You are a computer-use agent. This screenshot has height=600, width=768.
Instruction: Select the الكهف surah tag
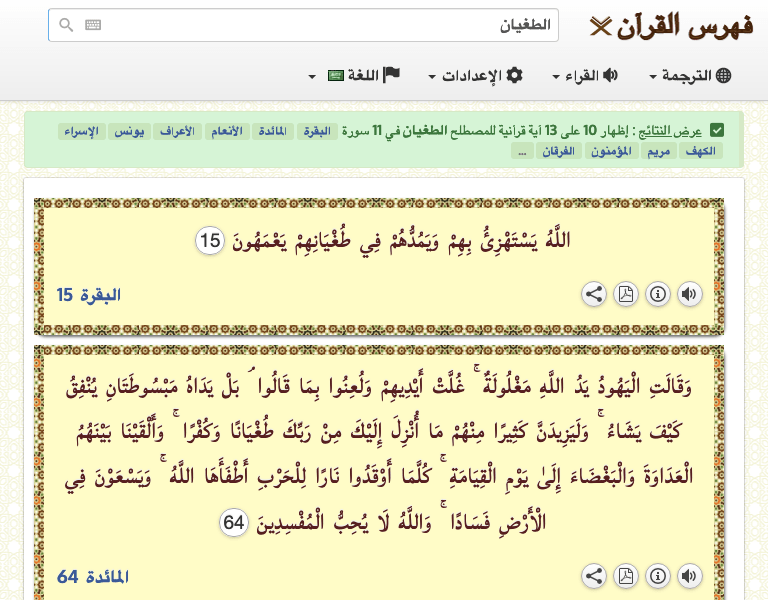pos(701,151)
